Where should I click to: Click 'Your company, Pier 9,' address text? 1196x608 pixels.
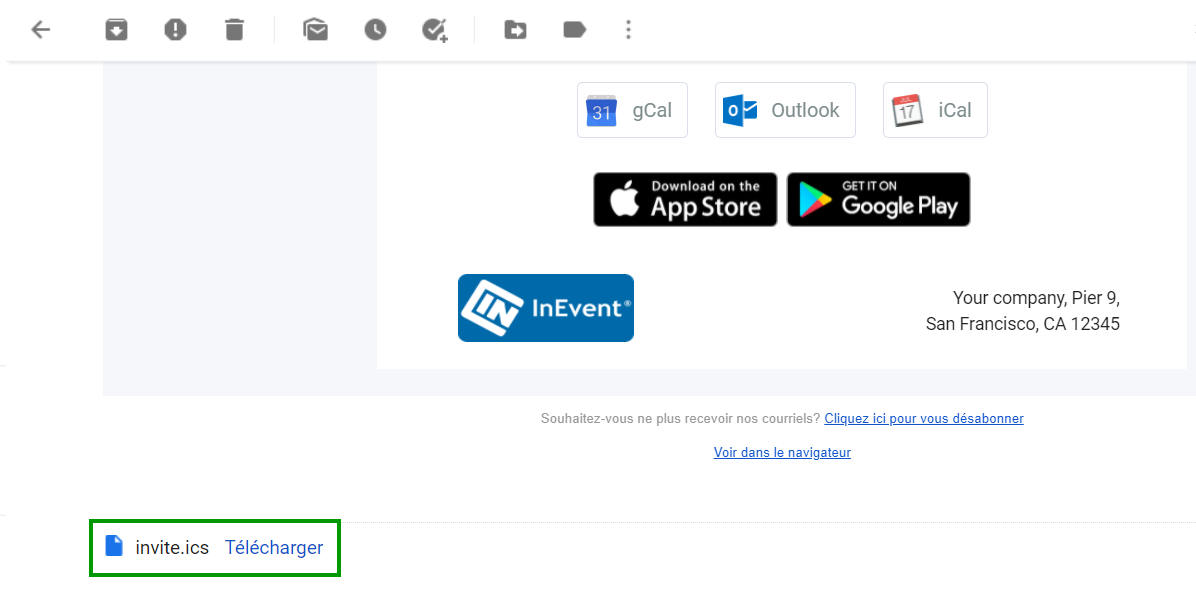1036,298
